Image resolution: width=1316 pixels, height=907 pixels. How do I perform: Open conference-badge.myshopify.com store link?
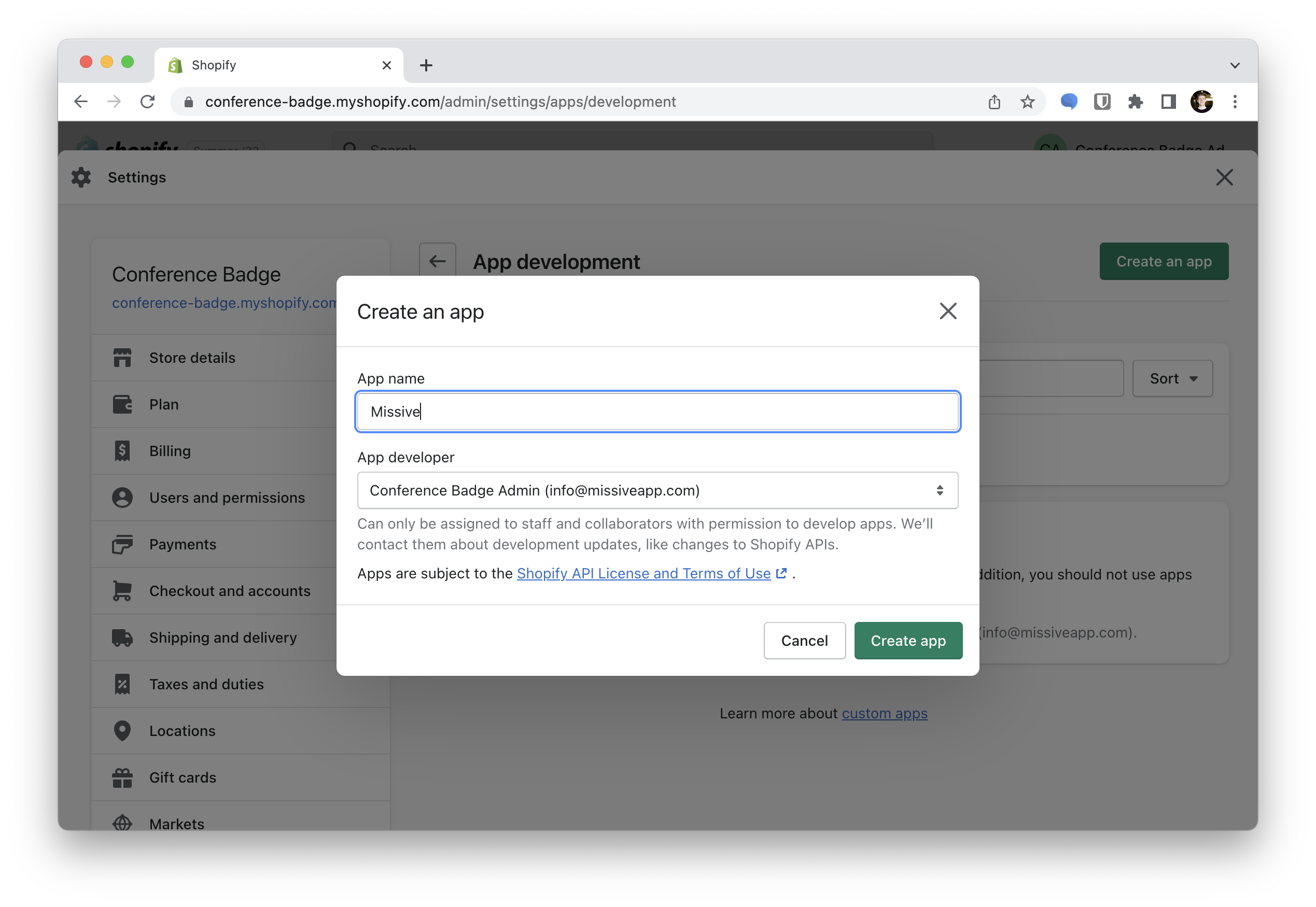tap(225, 303)
